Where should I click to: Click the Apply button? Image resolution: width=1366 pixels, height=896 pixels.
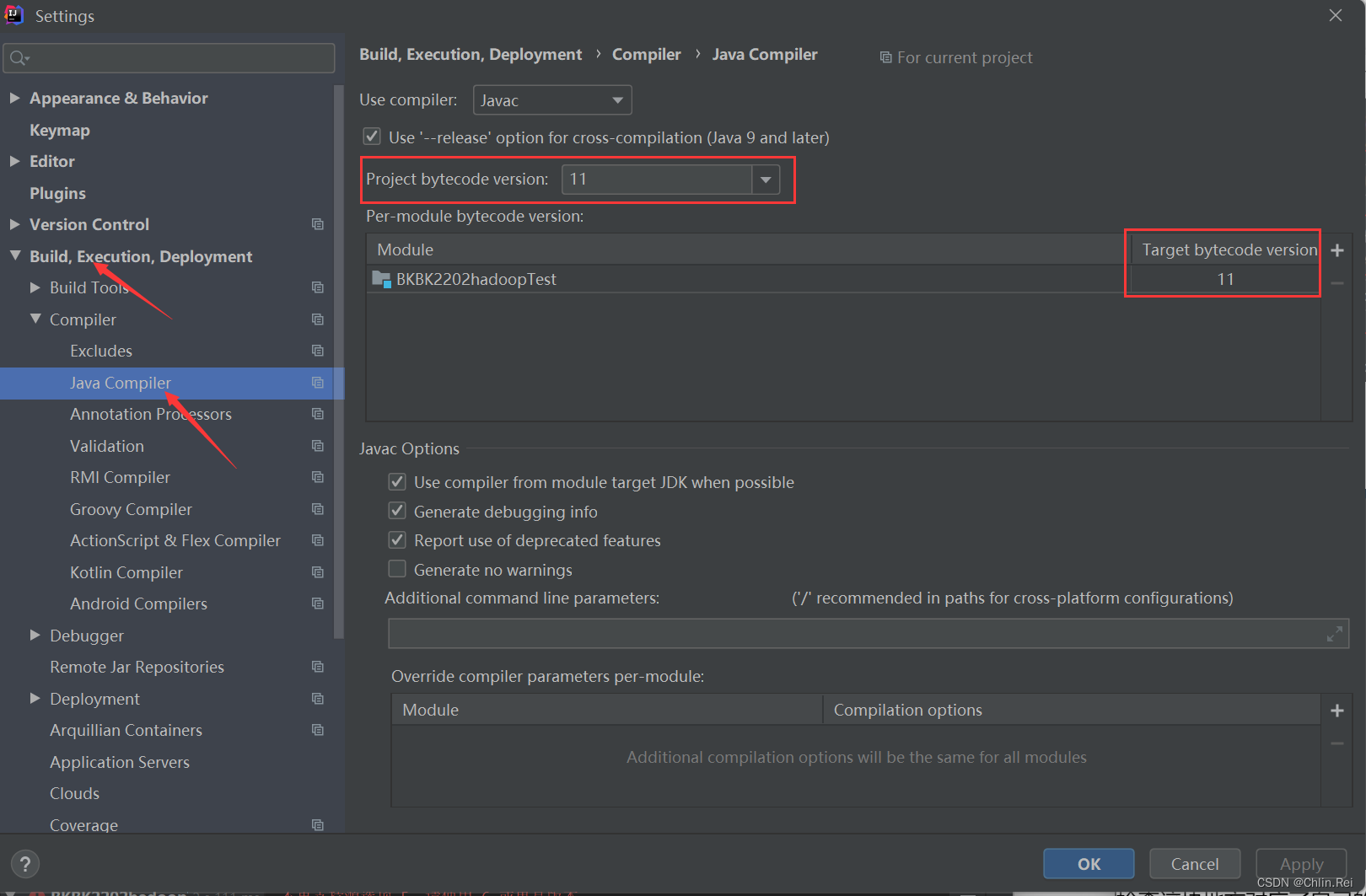tap(1301, 864)
